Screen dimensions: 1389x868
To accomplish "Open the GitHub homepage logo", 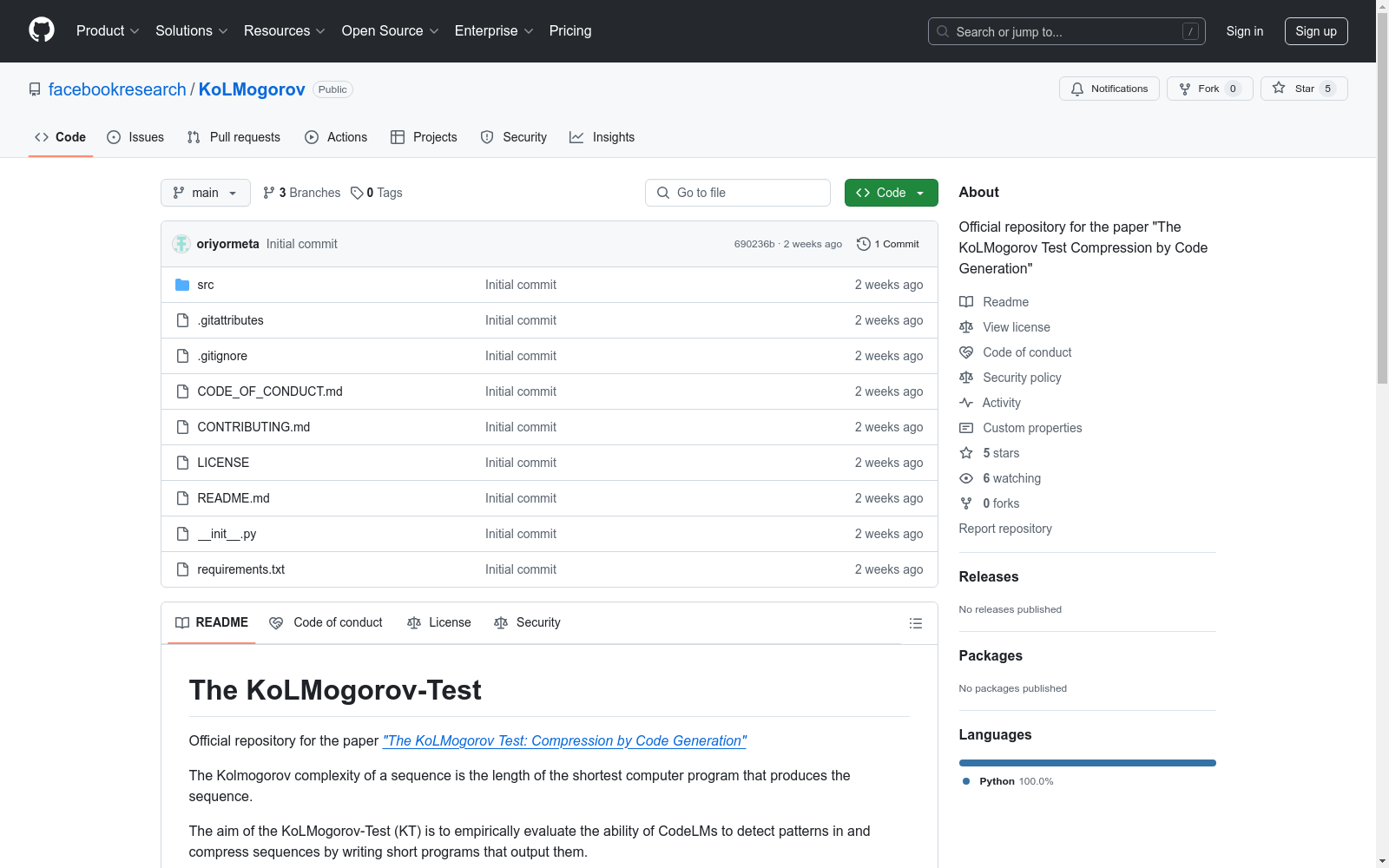I will click(42, 30).
